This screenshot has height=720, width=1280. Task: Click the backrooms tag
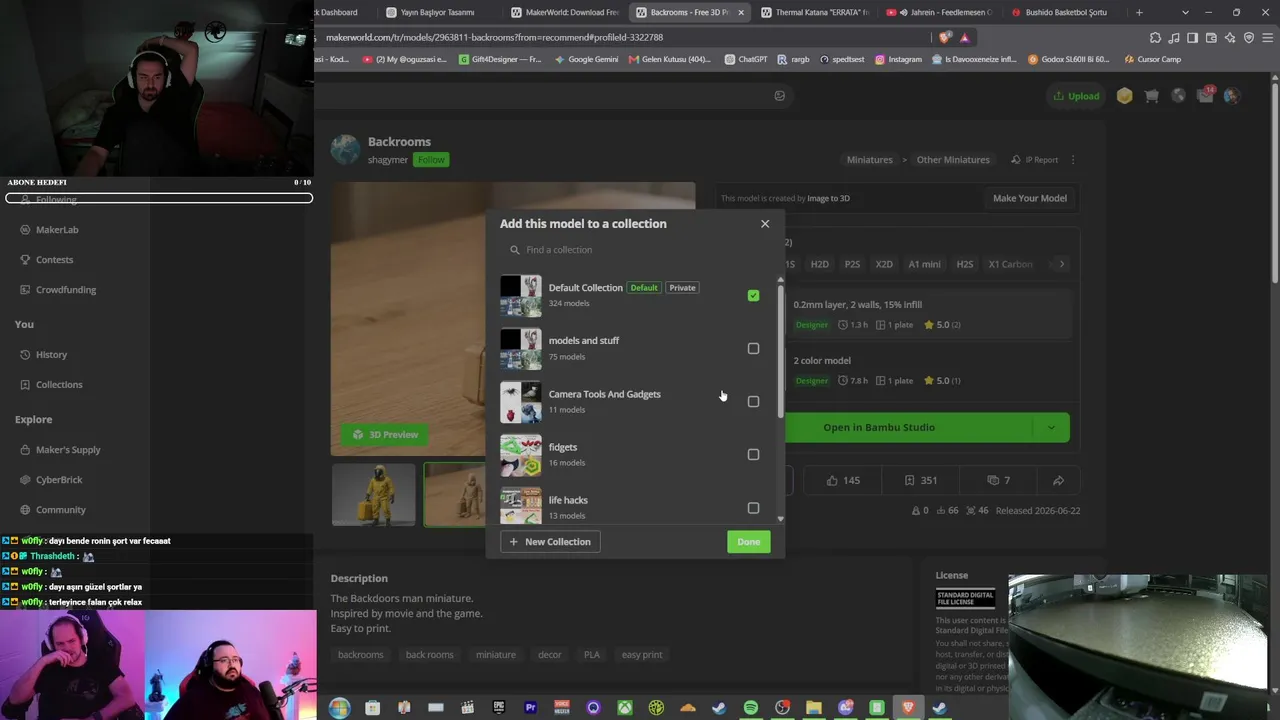point(361,655)
